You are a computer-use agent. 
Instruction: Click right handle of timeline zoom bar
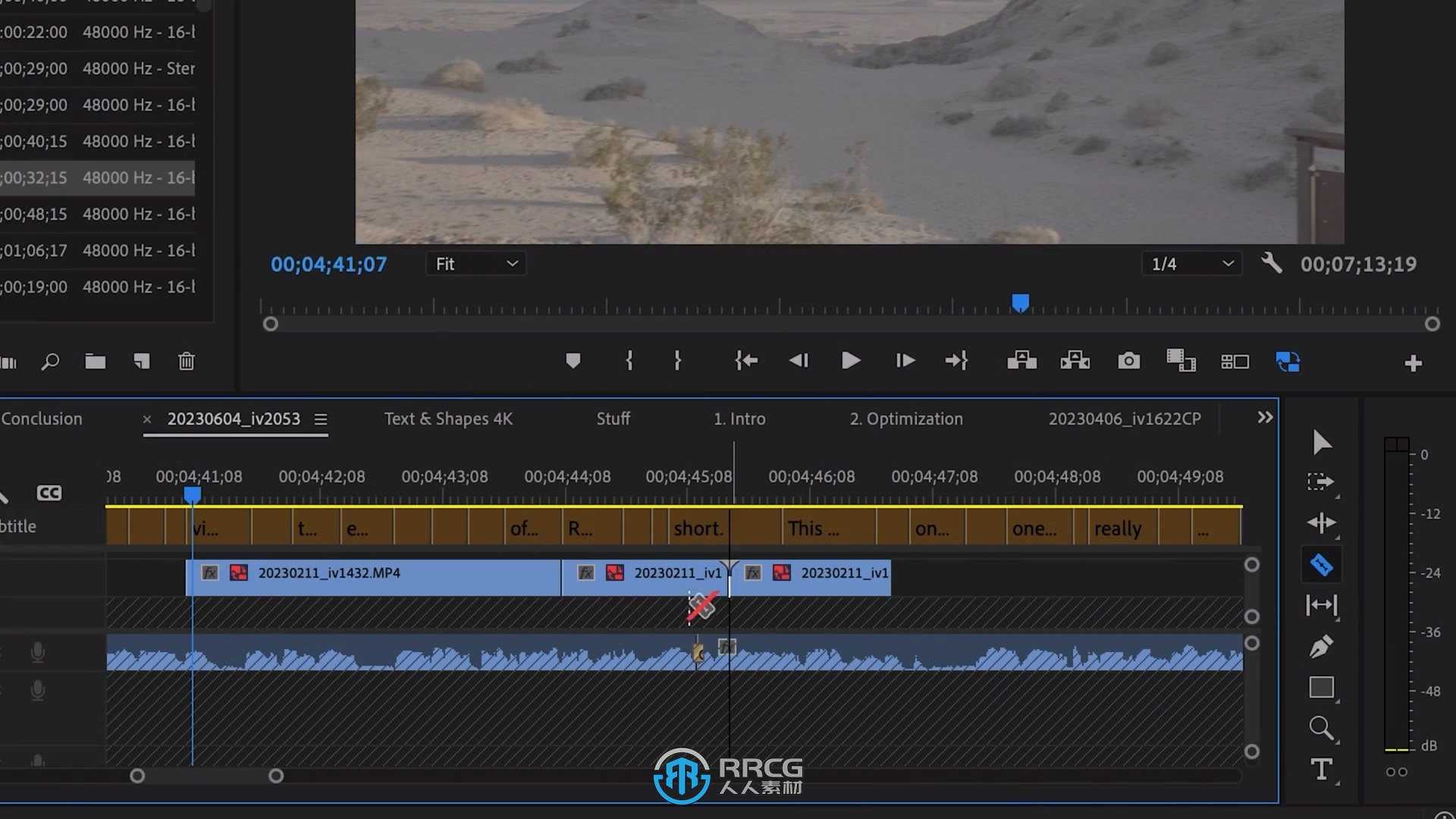(276, 776)
